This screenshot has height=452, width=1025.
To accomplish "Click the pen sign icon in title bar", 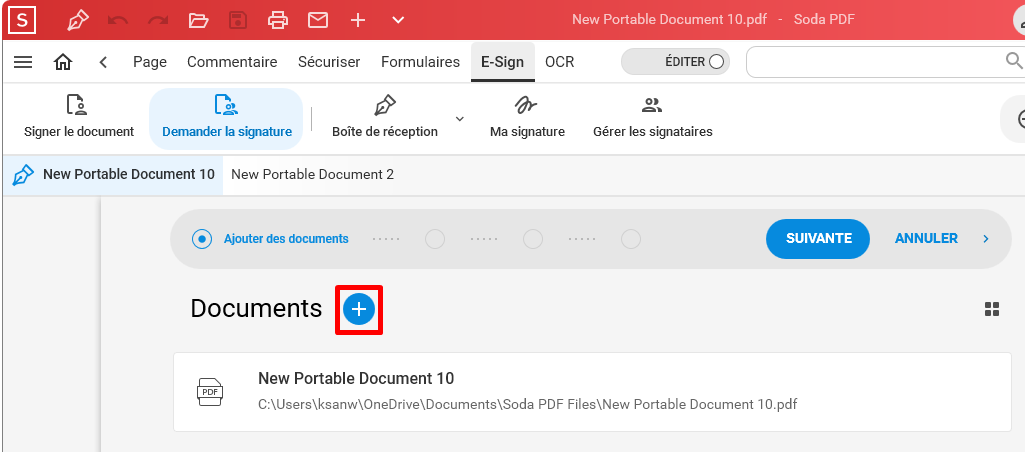I will click(x=78, y=20).
